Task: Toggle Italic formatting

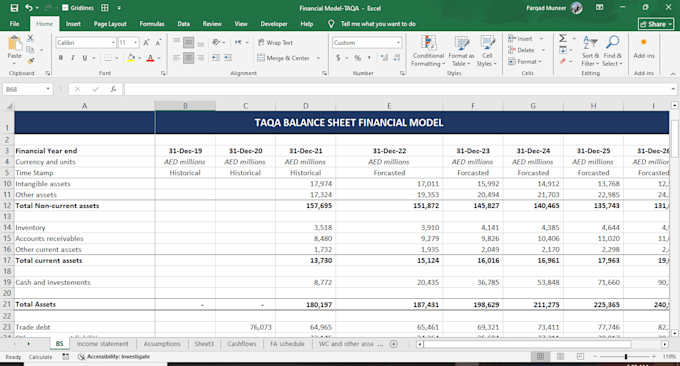Action: [72, 58]
